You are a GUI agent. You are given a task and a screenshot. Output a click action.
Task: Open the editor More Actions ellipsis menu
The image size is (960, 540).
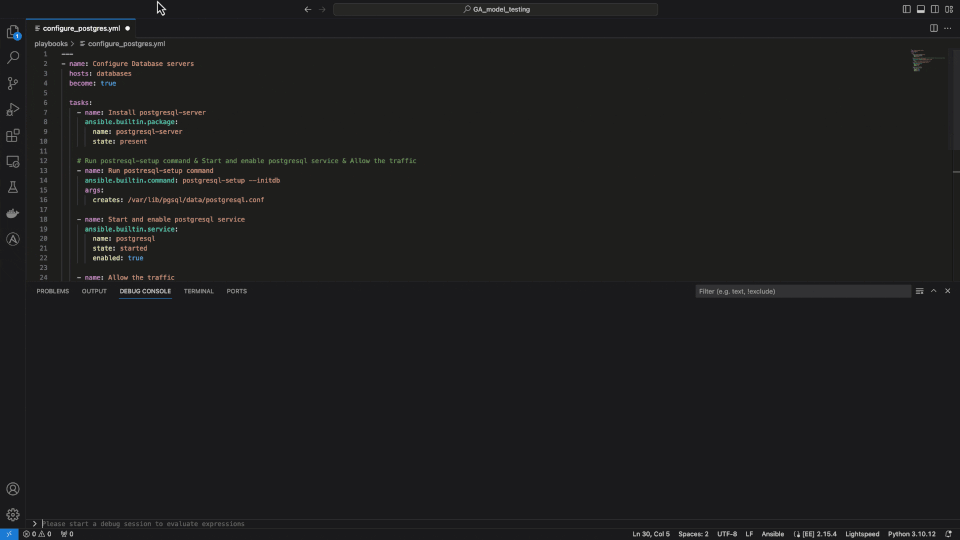[x=948, y=28]
